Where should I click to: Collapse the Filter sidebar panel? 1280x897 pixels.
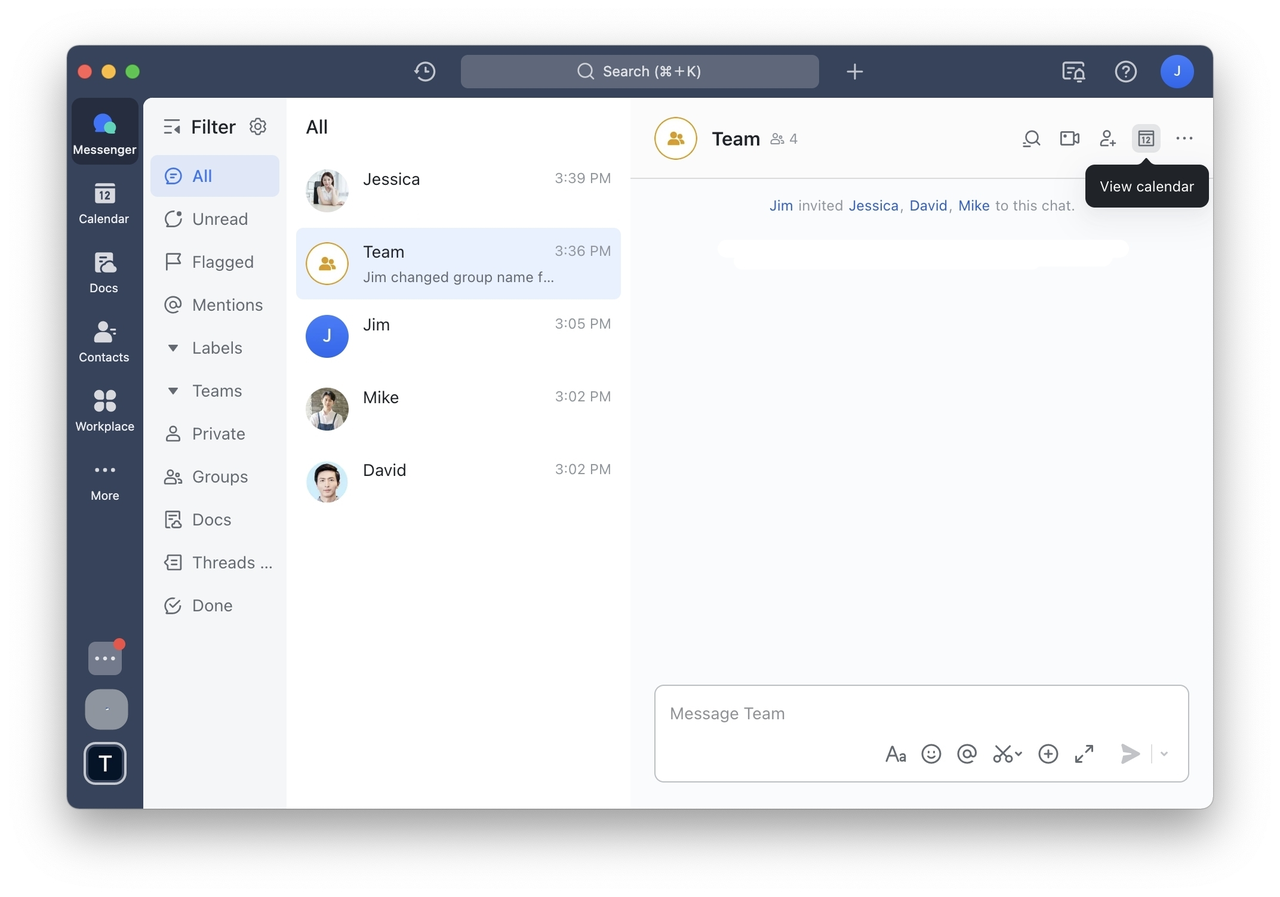[172, 127]
